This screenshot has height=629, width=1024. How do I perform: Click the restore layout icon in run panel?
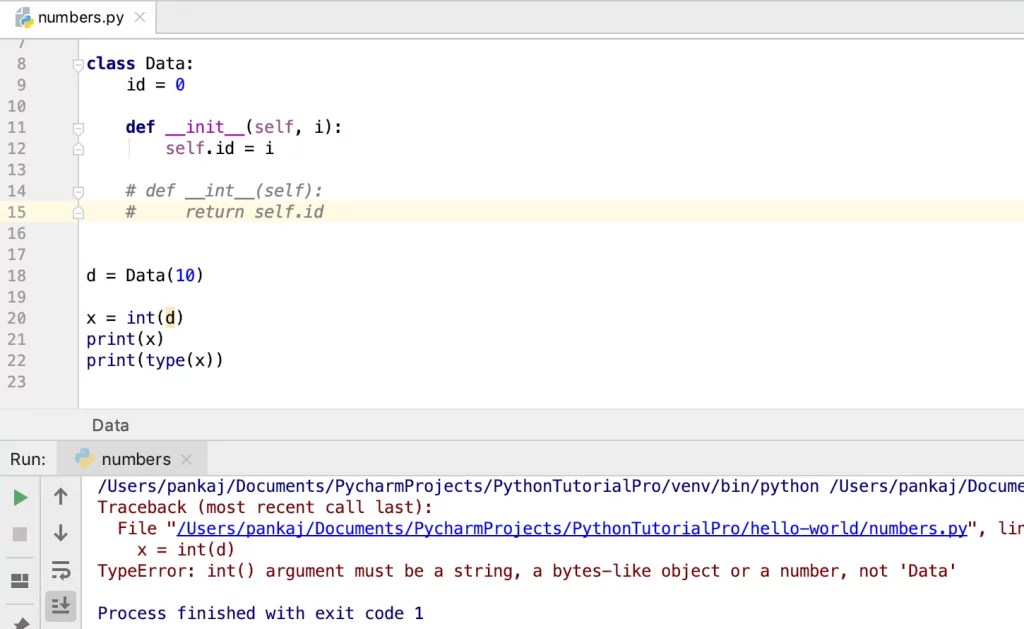[20, 581]
